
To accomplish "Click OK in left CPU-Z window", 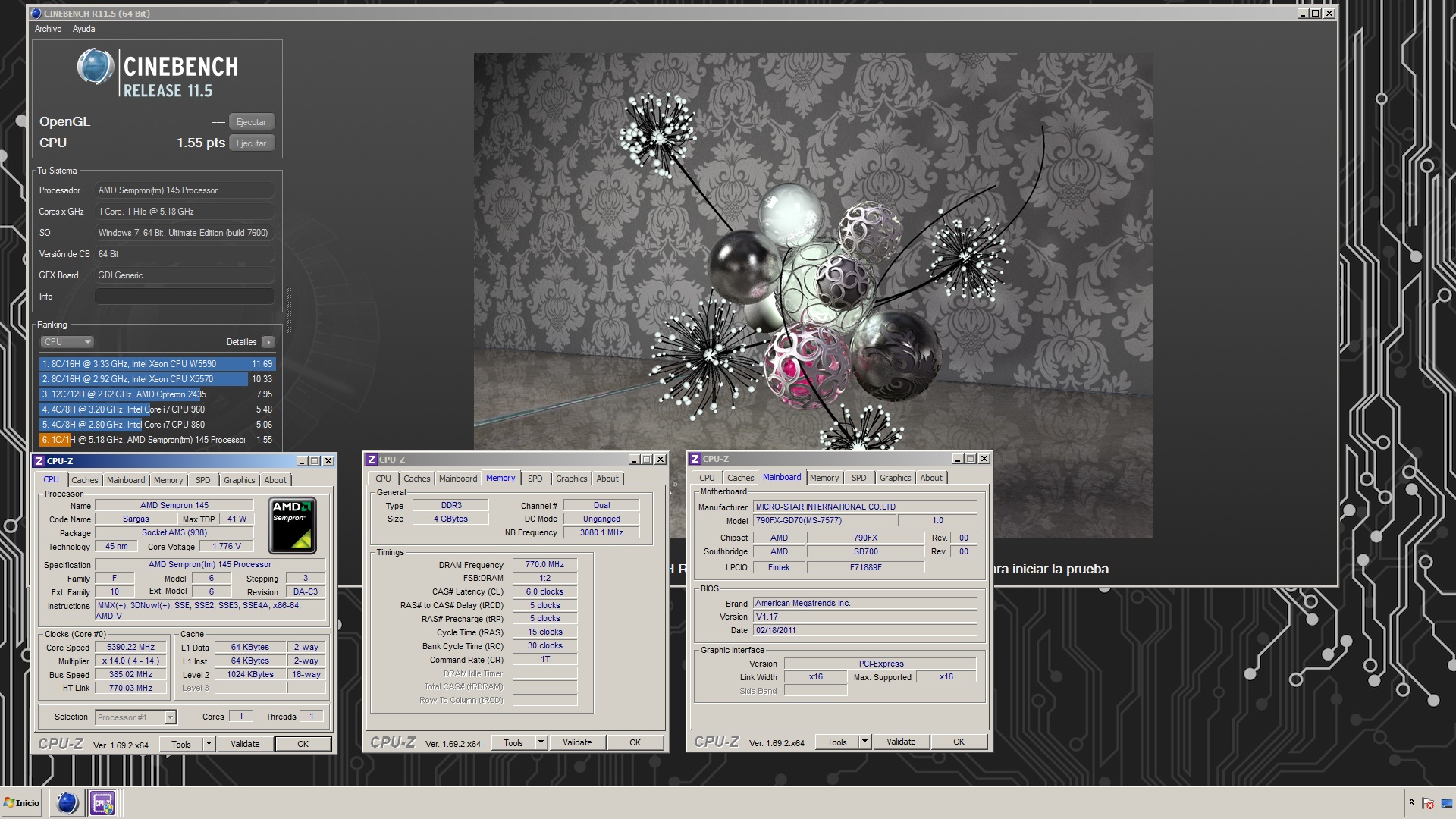I will (x=303, y=745).
